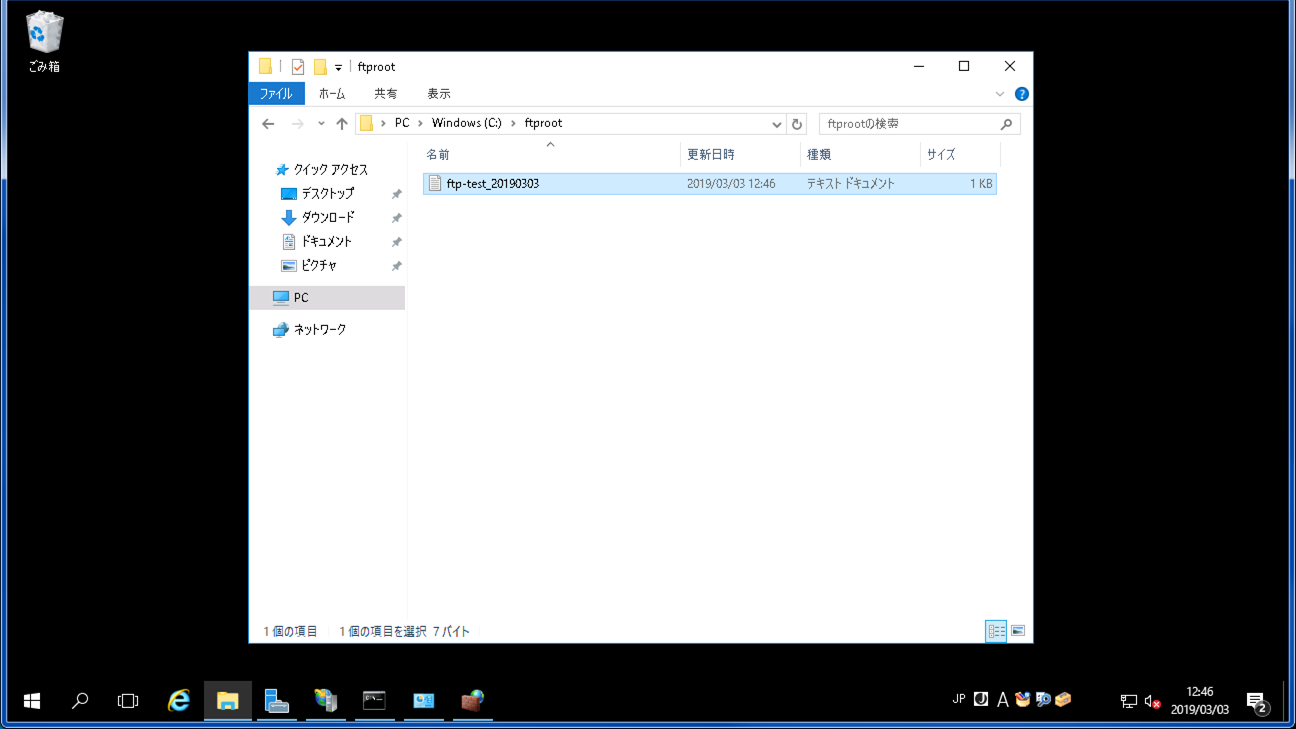Screen dimensions: 1296x729
Task: Click the ftproot breadcrumb segment
Action: (543, 123)
